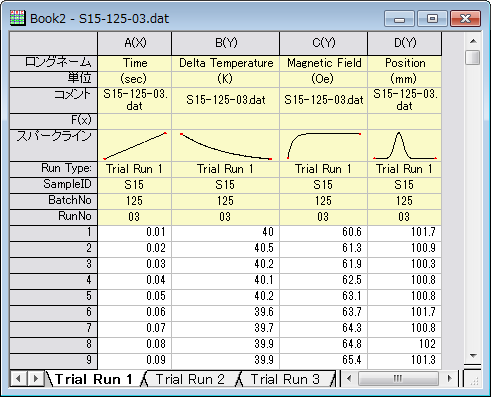The width and height of the screenshot is (491, 397).
Task: Select the BatchNo row header
Action: click(53, 201)
